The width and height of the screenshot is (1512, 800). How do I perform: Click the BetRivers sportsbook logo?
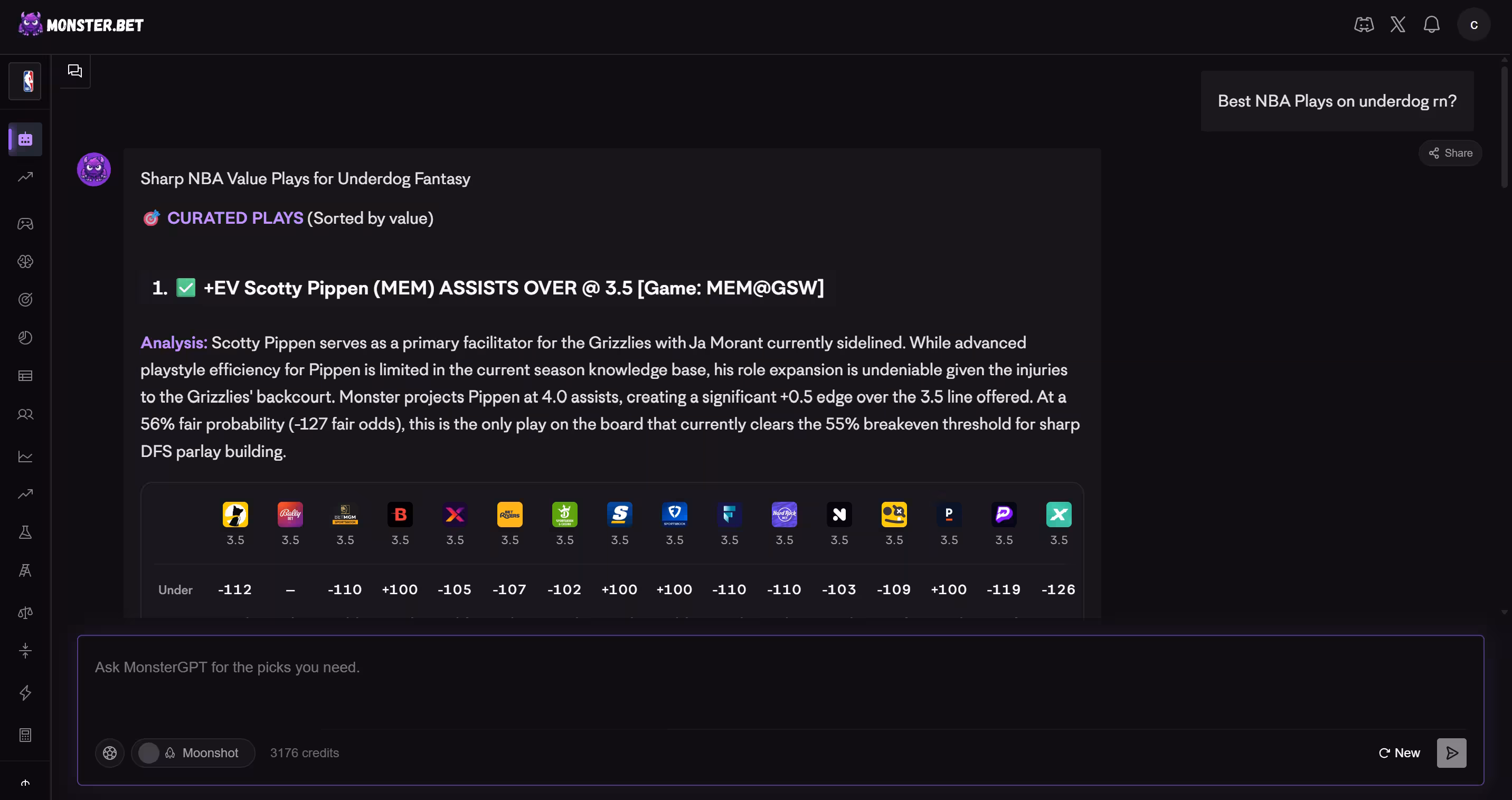pyautogui.click(x=510, y=515)
